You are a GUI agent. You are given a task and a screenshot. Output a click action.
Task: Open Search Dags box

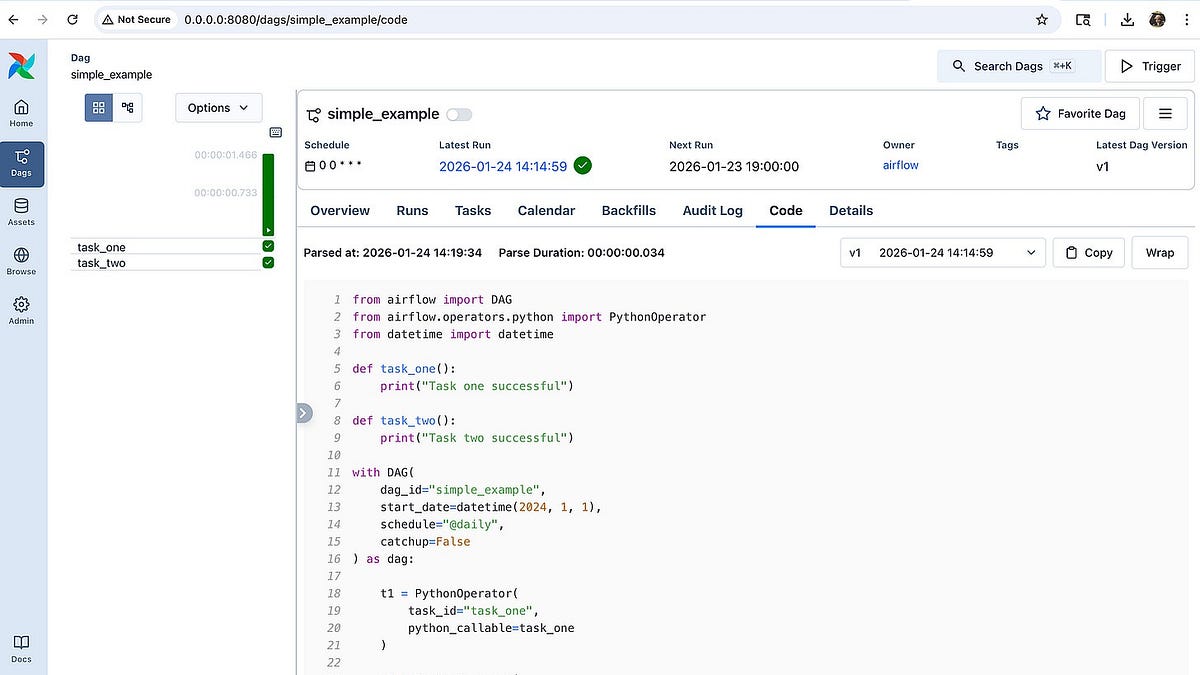pos(1019,66)
